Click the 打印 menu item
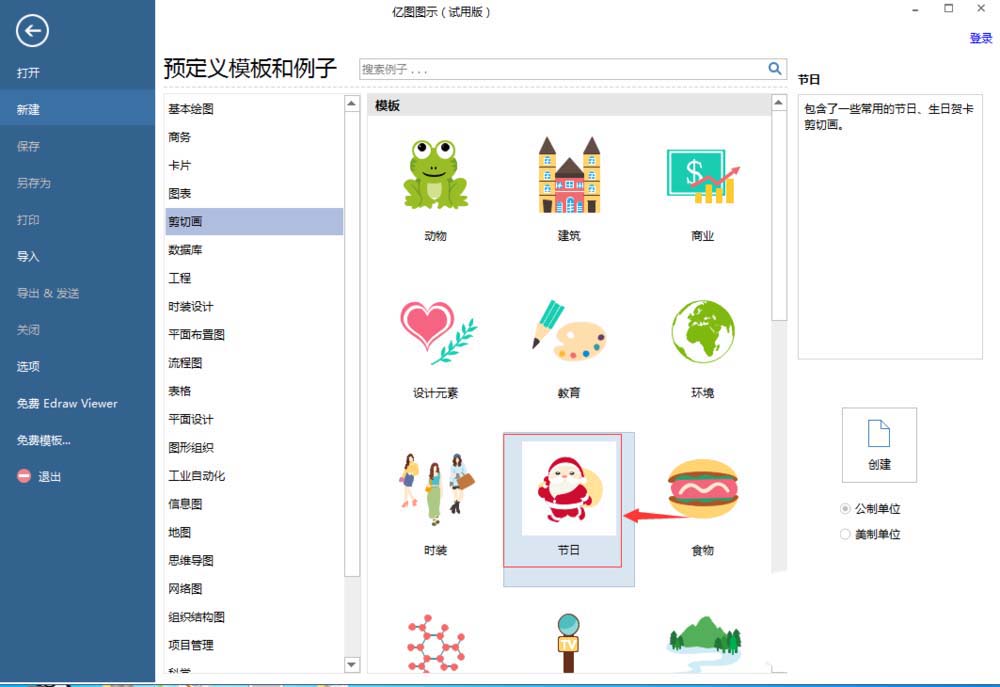This screenshot has height=687, width=1000. click(28, 219)
